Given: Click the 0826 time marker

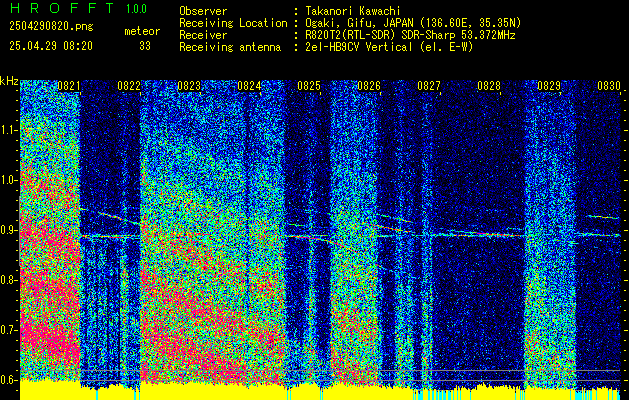Looking at the screenshot, I should tap(369, 85).
